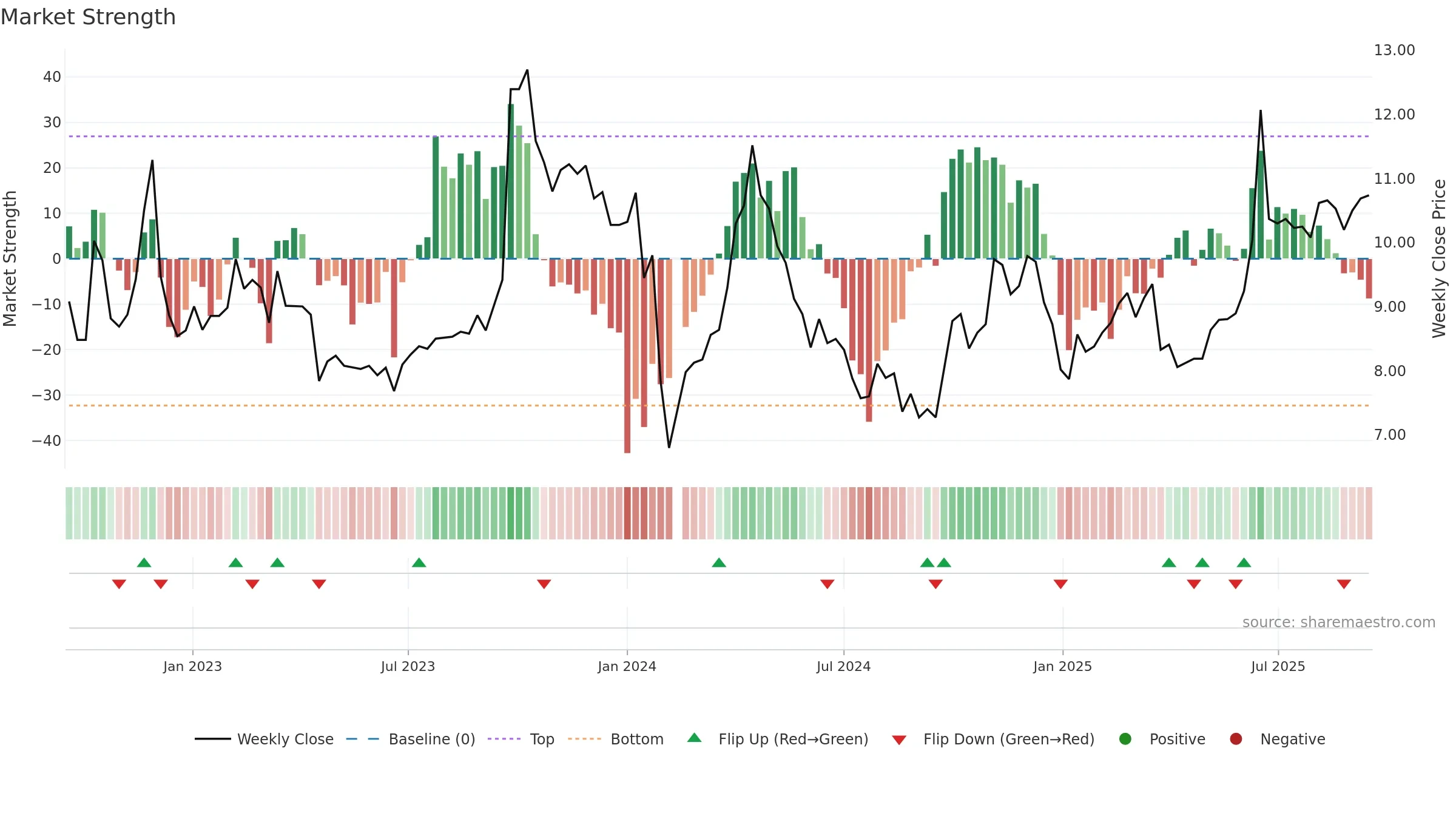Screen dimensions: 1456x819
Task: Click the first red flip-down marker at far left
Action: tap(119, 584)
